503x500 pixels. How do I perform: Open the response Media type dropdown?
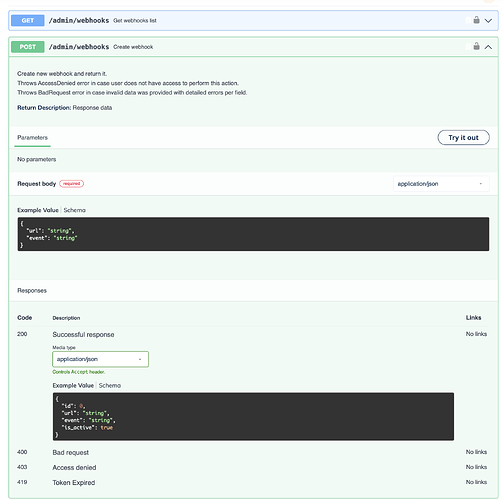coord(100,359)
